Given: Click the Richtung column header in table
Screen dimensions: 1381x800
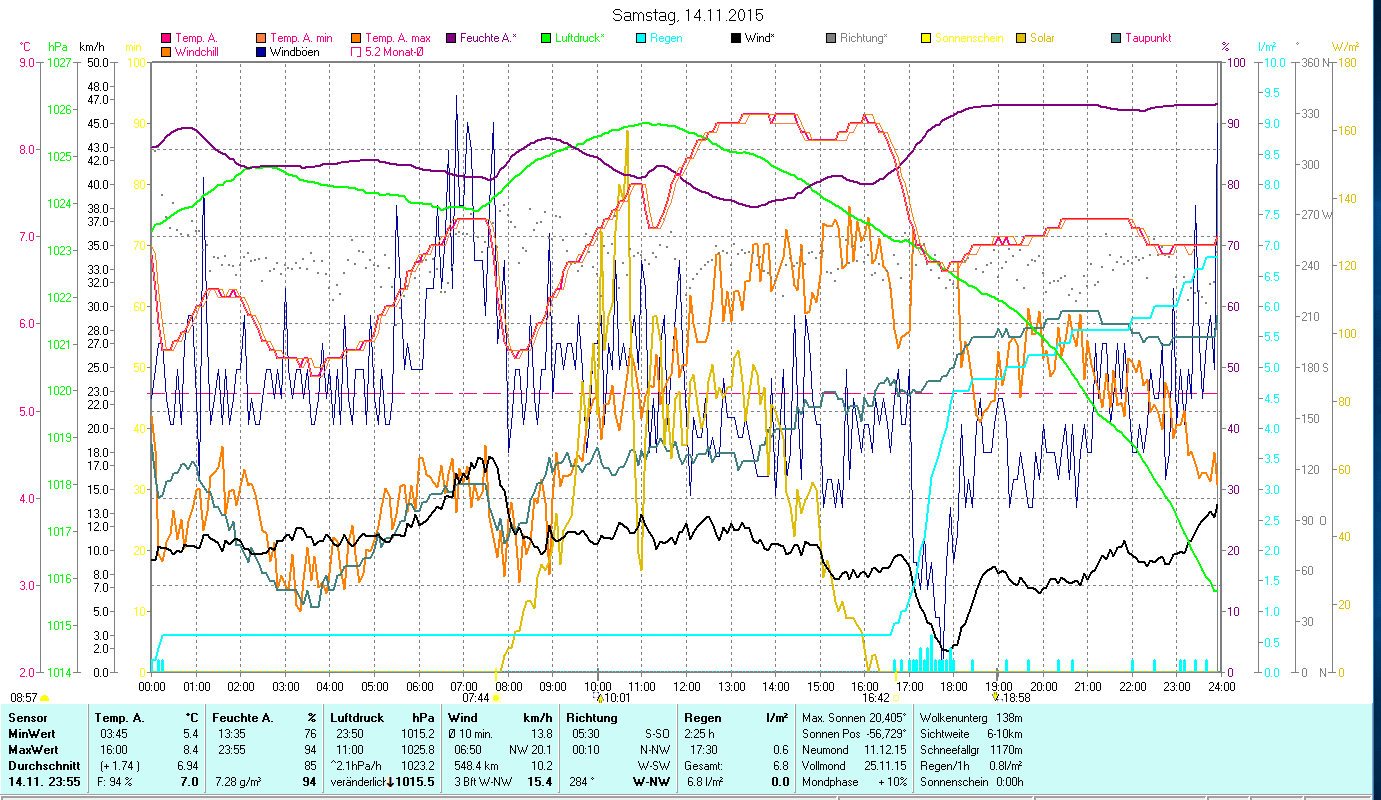Looking at the screenshot, I should coord(592,718).
